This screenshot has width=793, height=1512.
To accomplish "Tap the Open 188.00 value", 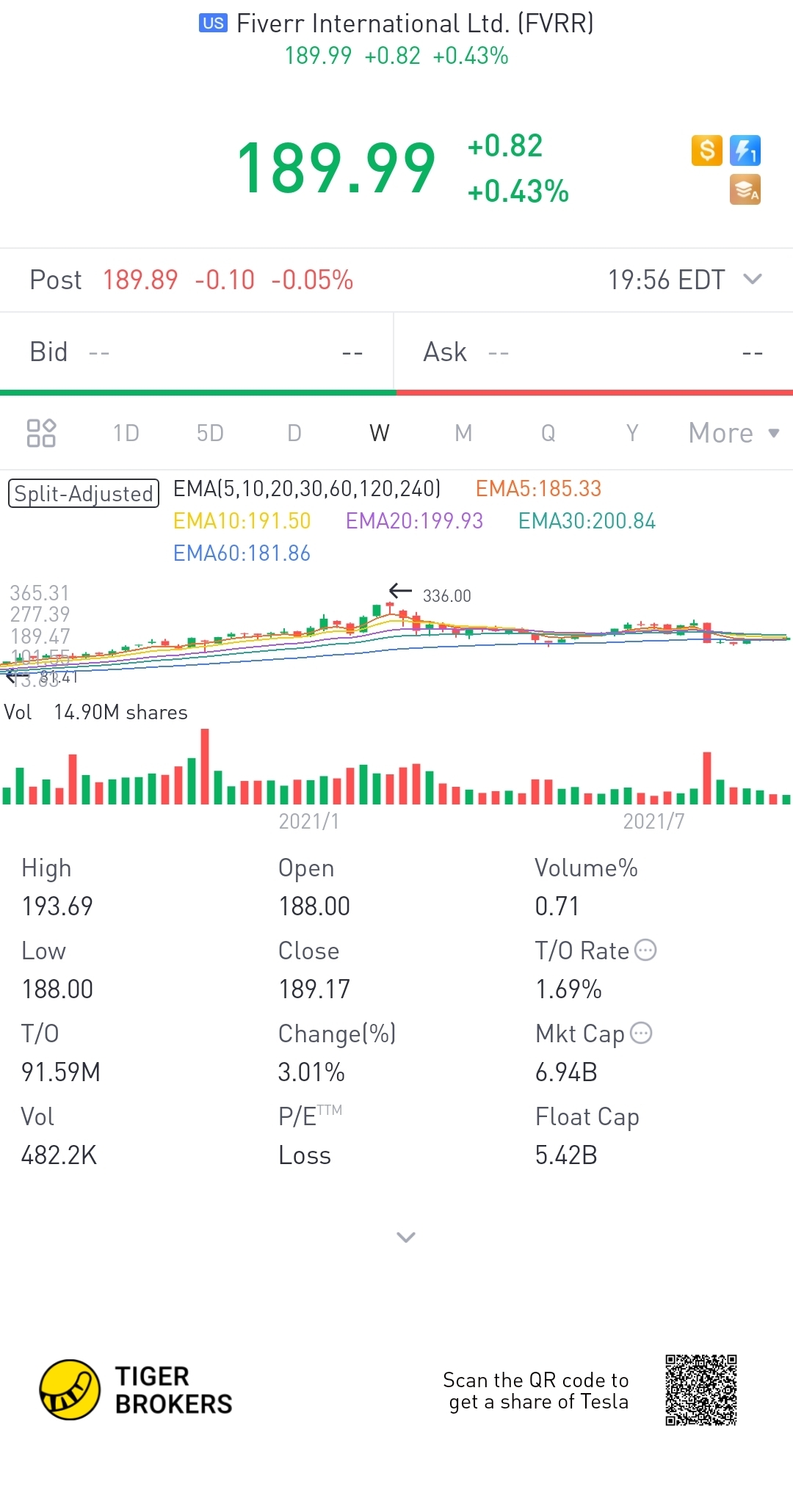I will pos(314,906).
